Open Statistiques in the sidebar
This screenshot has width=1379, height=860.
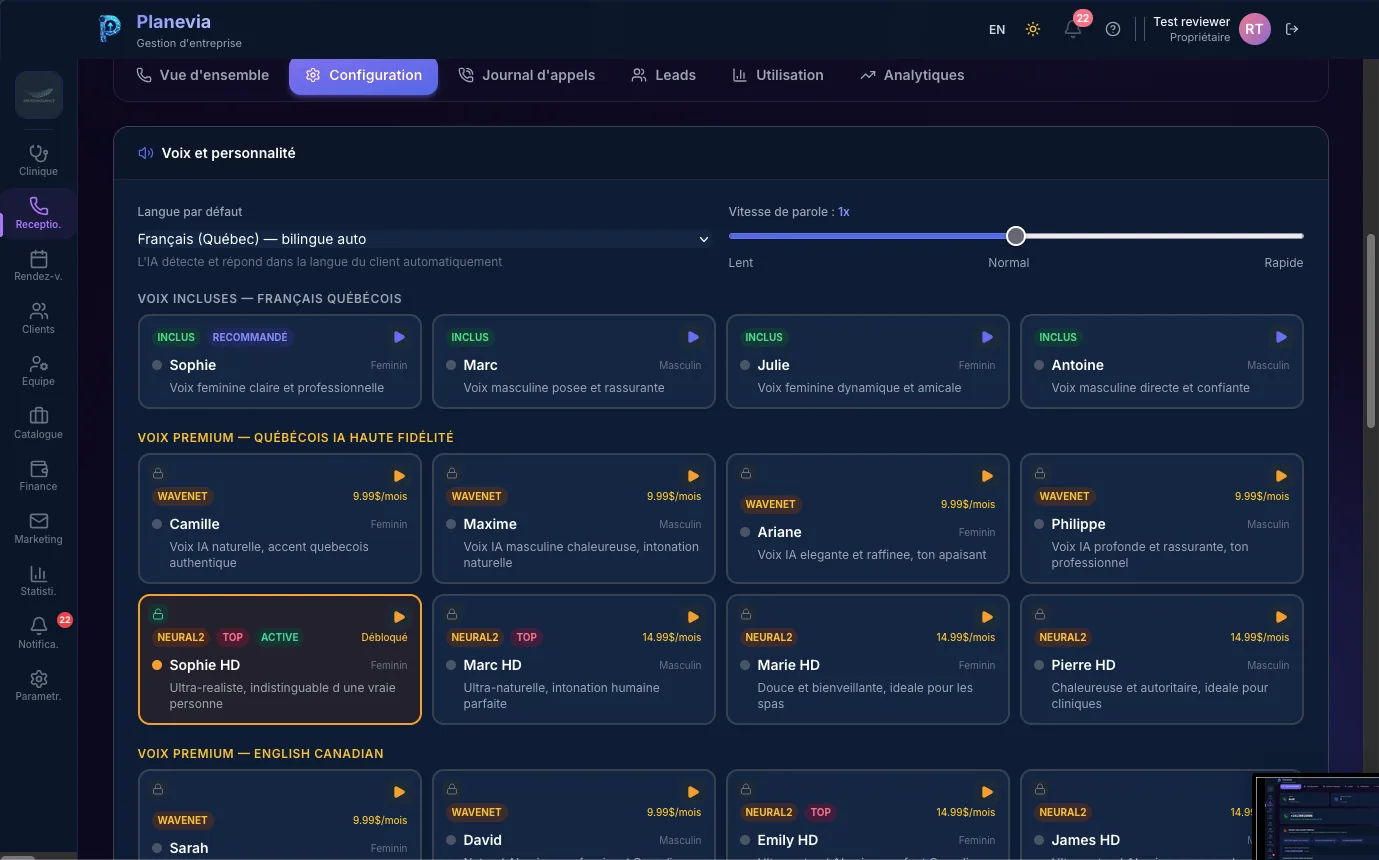click(x=39, y=581)
